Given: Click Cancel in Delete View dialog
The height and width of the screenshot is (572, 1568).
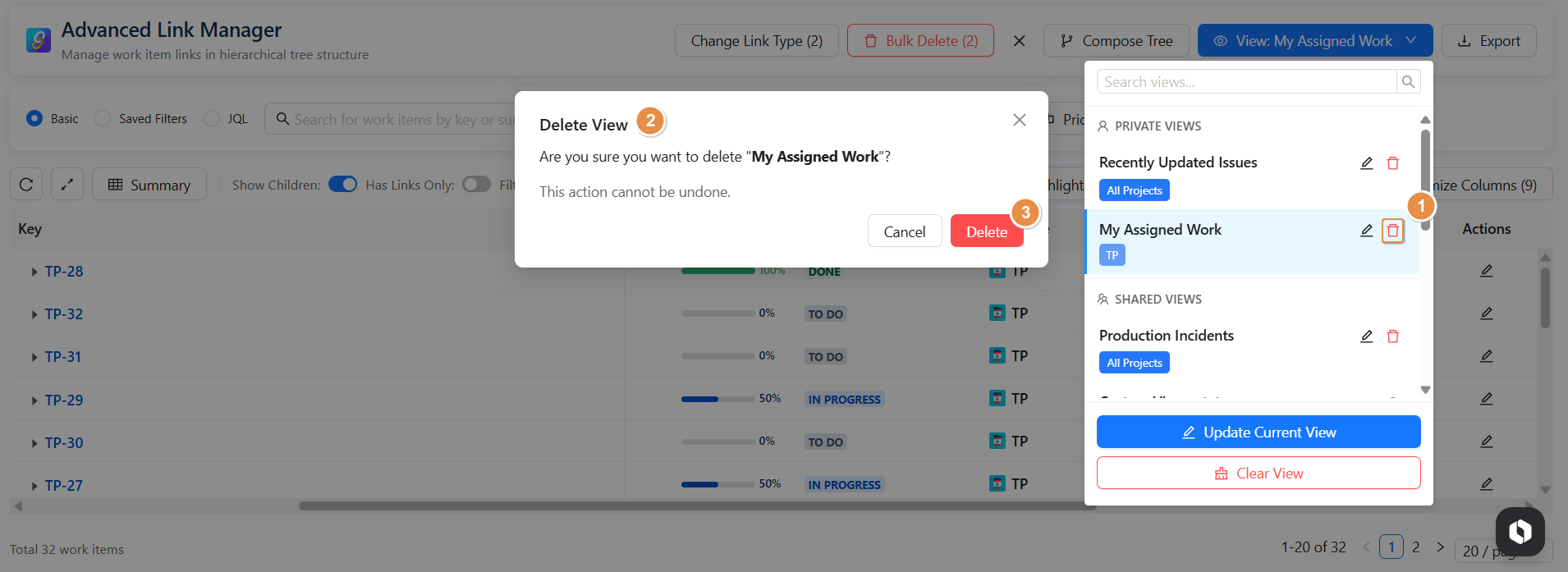Looking at the screenshot, I should (x=905, y=231).
